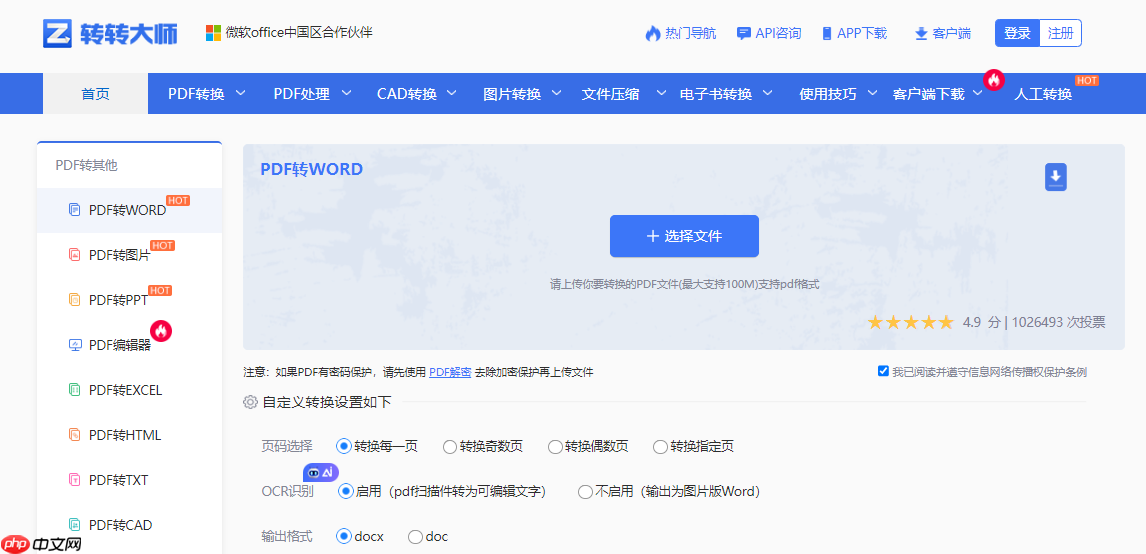1146x554 pixels.
Task: Expand the CAD转换 menu chevron
Action: click(x=452, y=93)
